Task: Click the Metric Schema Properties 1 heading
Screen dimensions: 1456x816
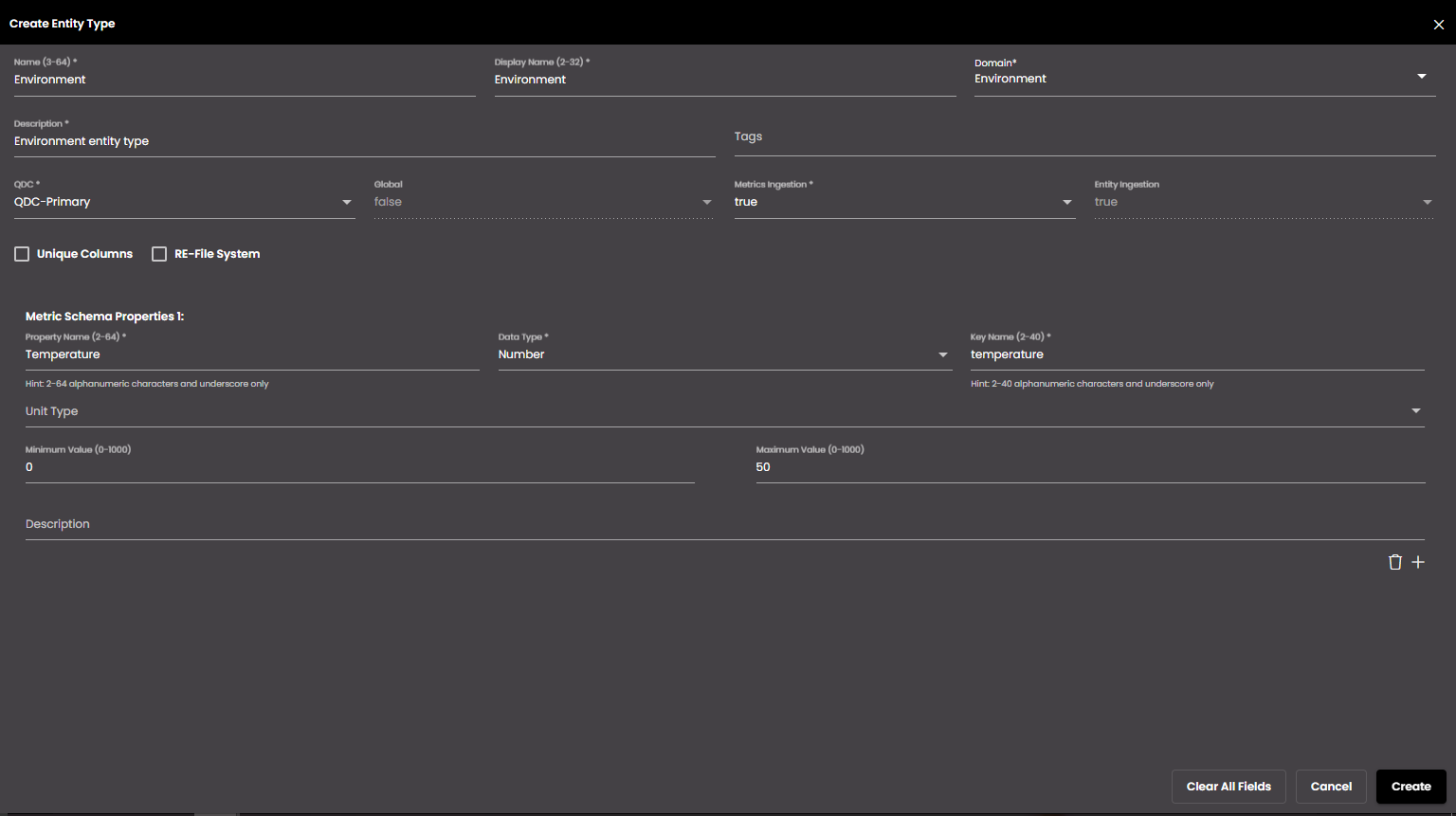Action: pos(105,317)
